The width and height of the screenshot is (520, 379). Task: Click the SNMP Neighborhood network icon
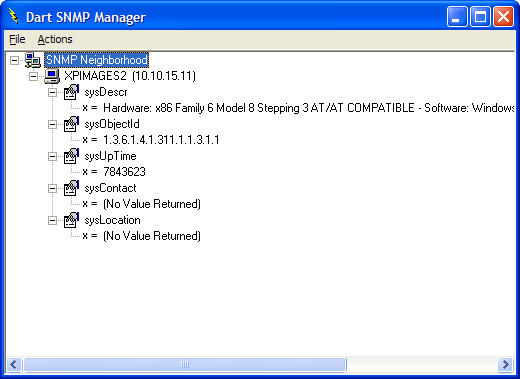(33, 60)
